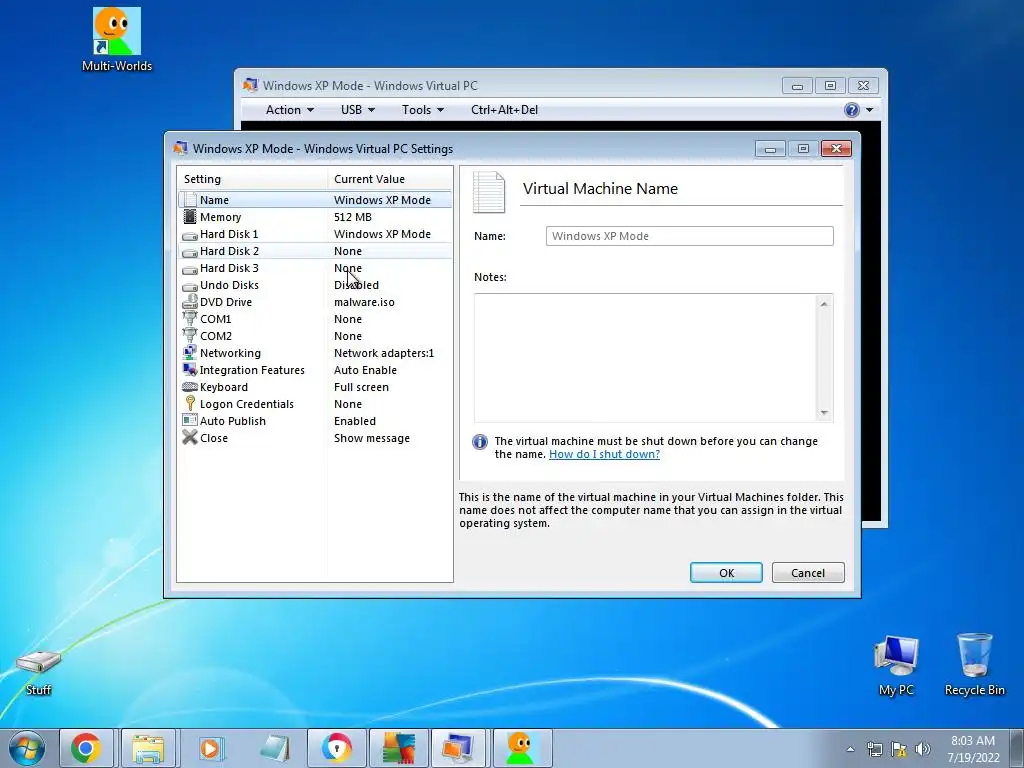Click the Auto Publish icon
Screen dimensions: 1024x768
click(x=190, y=421)
